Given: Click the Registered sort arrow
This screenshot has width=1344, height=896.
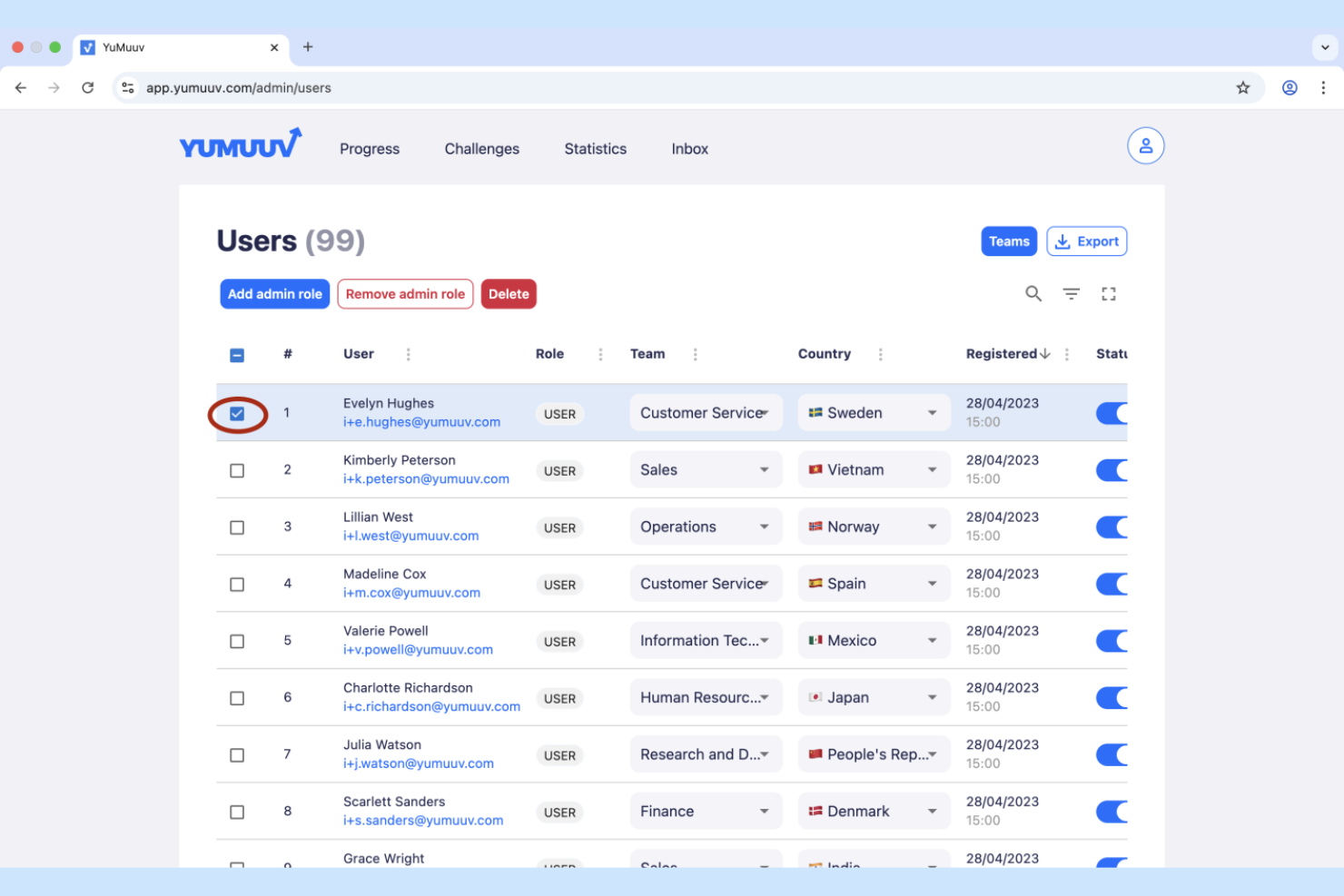Looking at the screenshot, I should (1045, 354).
